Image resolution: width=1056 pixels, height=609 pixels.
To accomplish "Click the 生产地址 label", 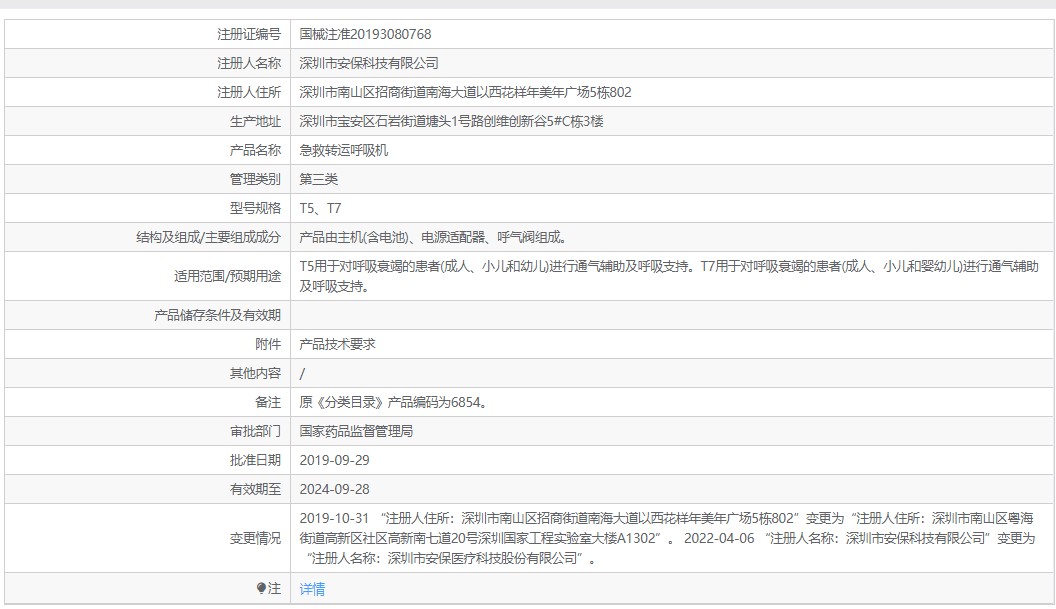I will click(255, 121).
